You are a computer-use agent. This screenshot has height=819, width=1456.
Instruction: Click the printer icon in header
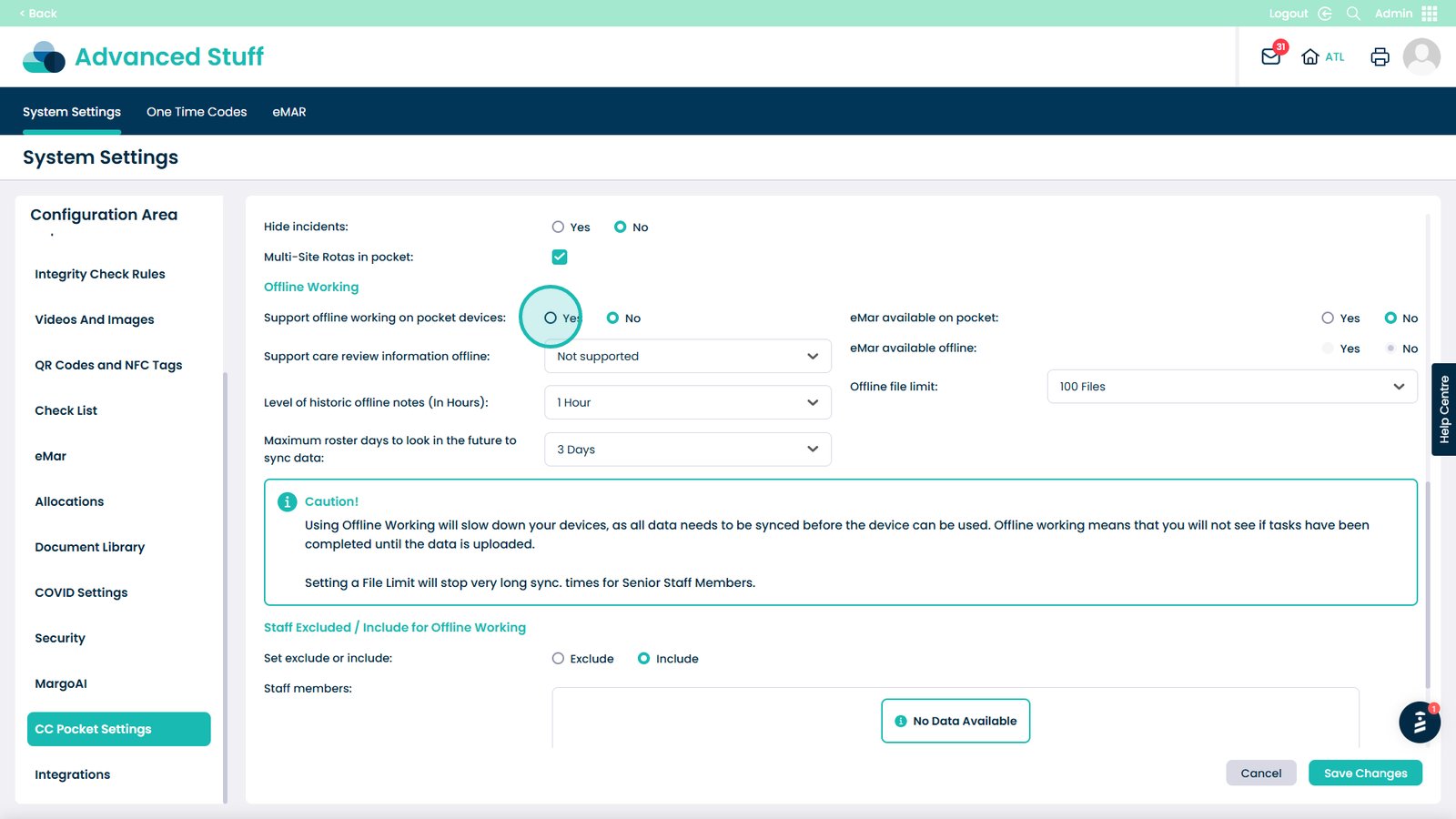coord(1380,56)
